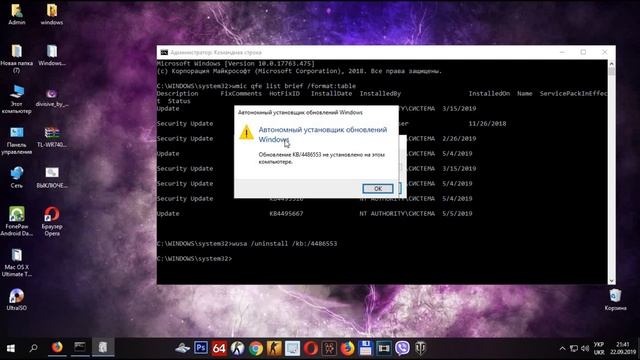Open the network icon in system tray

pyautogui.click(x=574, y=349)
